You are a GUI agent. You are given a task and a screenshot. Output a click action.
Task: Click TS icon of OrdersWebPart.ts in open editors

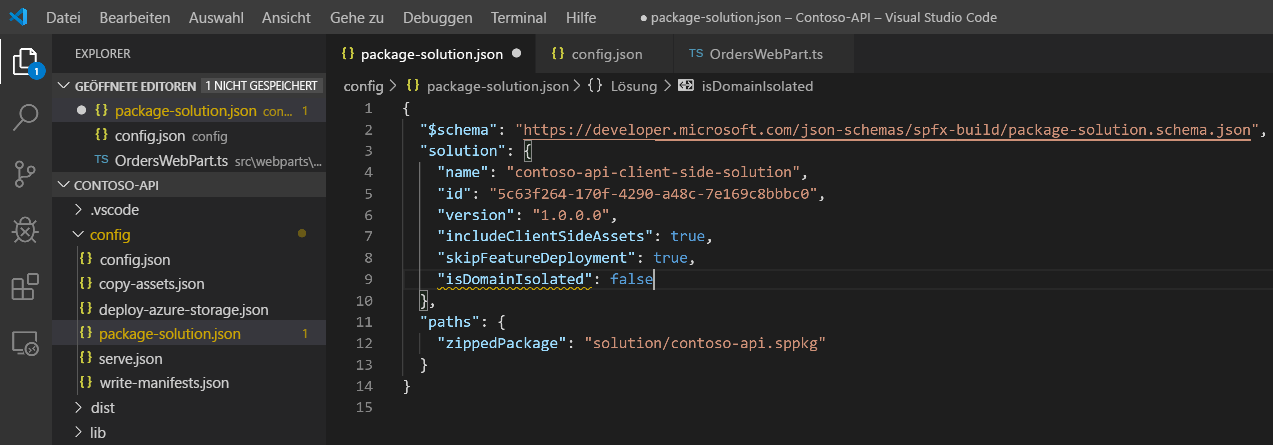click(x=101, y=160)
